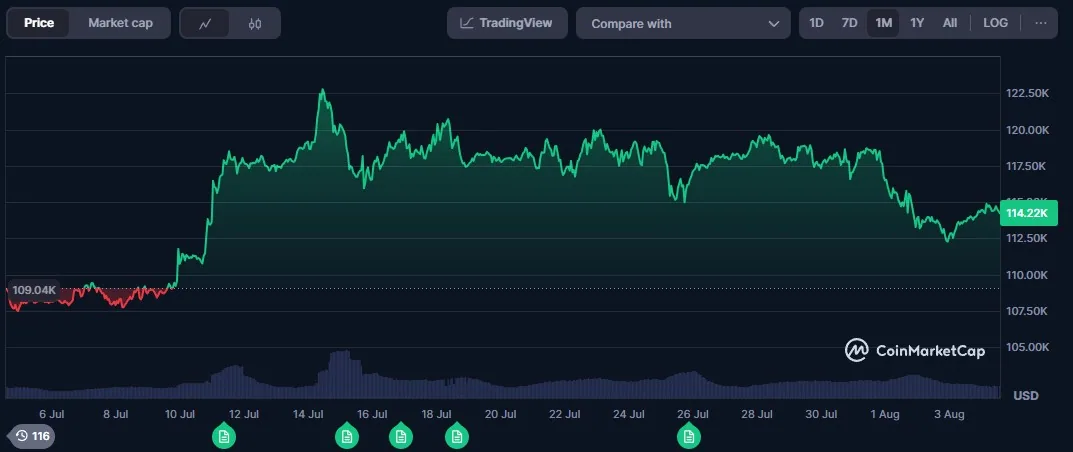
Task: Set chart range to 1M
Action: [x=883, y=23]
